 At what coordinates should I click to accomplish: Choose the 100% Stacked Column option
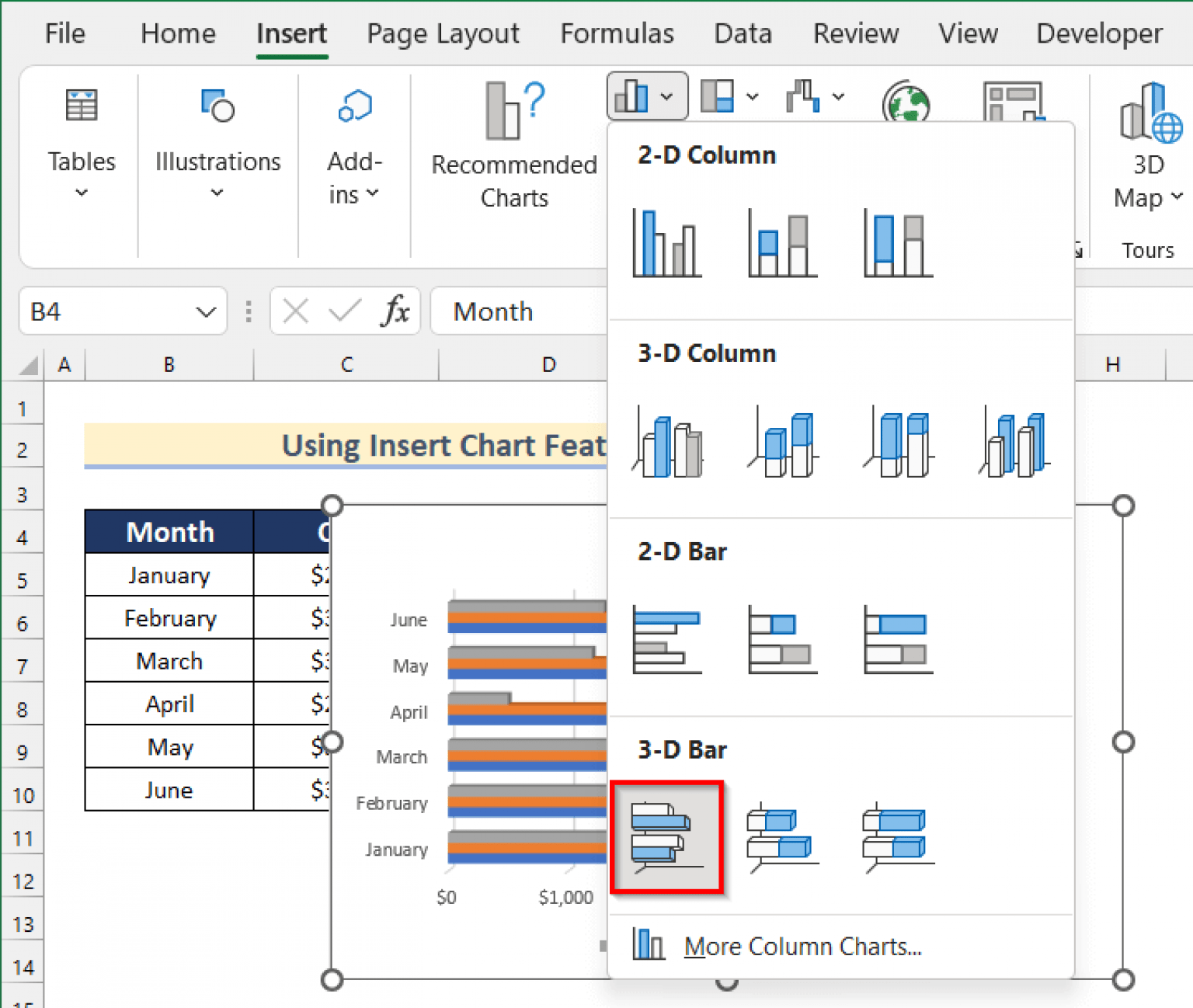896,242
